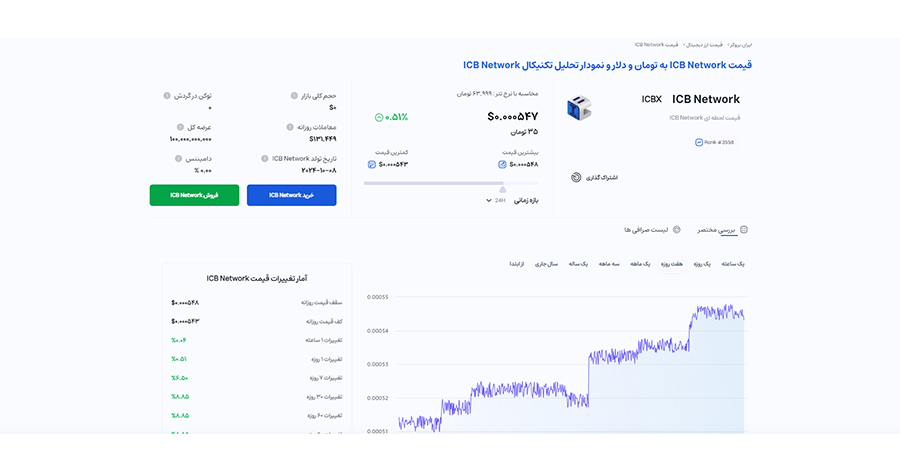
Task: Click the اشتراک گذاری share label
Action: [x=602, y=178]
